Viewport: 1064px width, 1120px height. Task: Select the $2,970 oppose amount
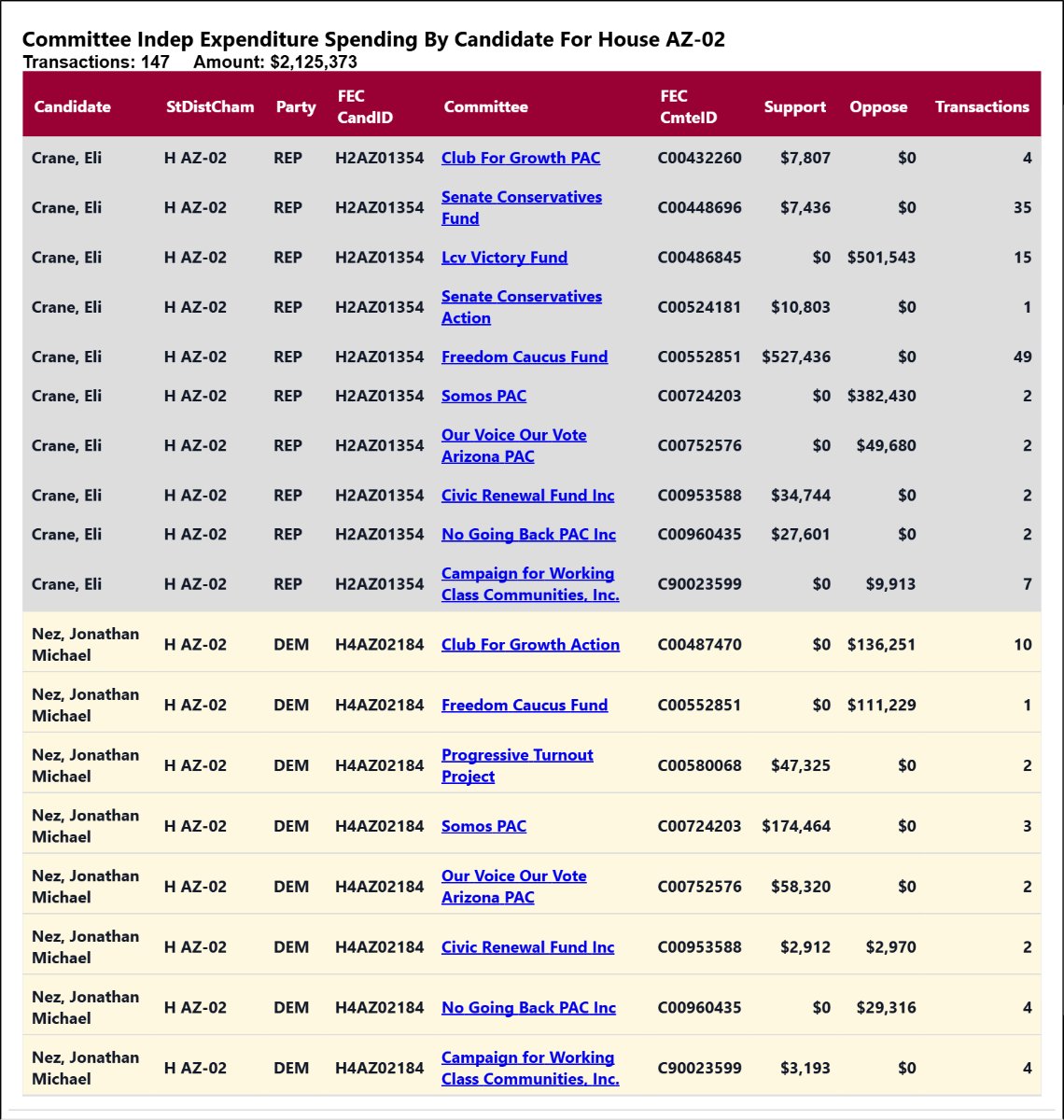click(x=891, y=946)
